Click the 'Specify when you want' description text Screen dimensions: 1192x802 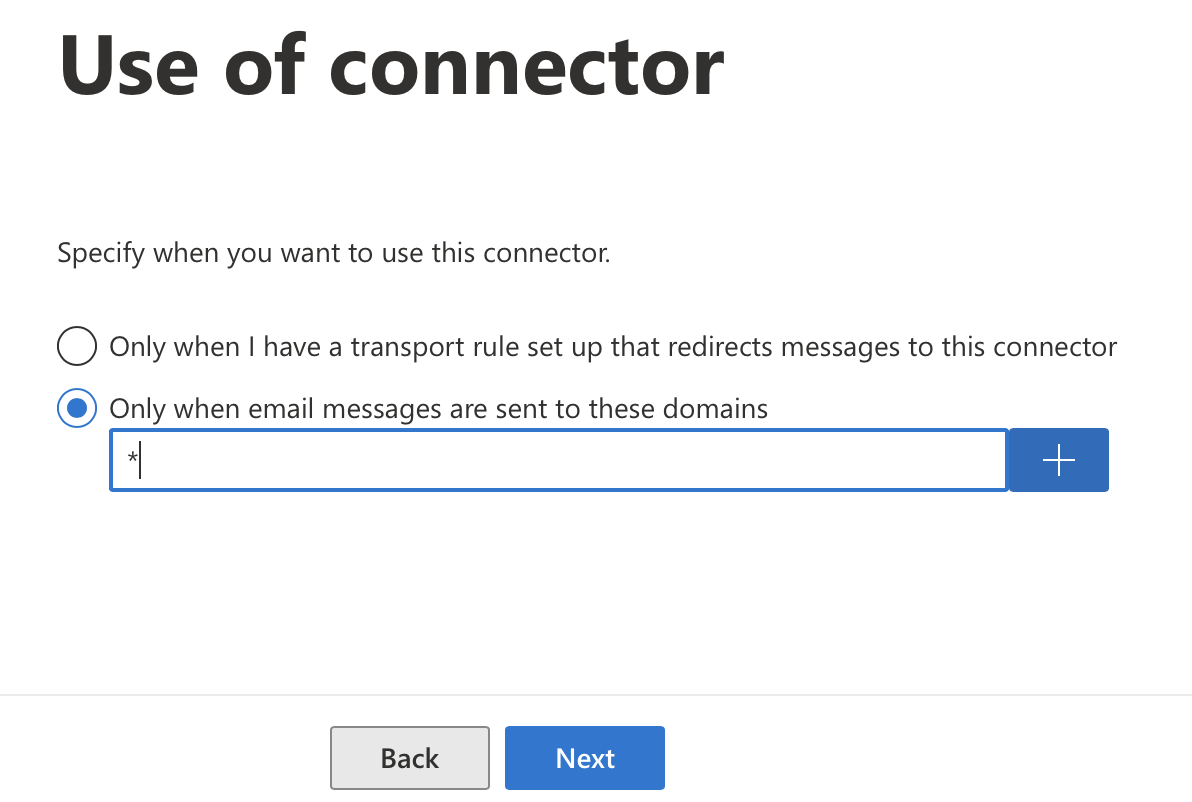pyautogui.click(x=334, y=252)
